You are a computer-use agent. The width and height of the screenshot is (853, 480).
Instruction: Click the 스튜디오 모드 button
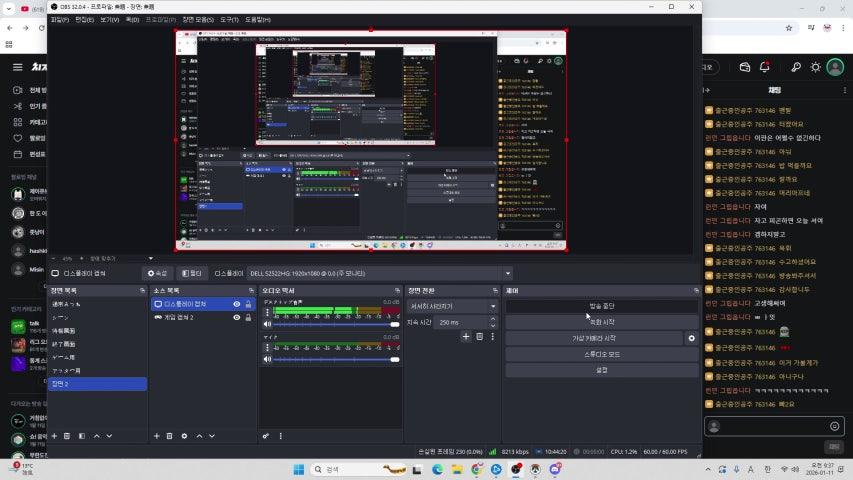601,354
